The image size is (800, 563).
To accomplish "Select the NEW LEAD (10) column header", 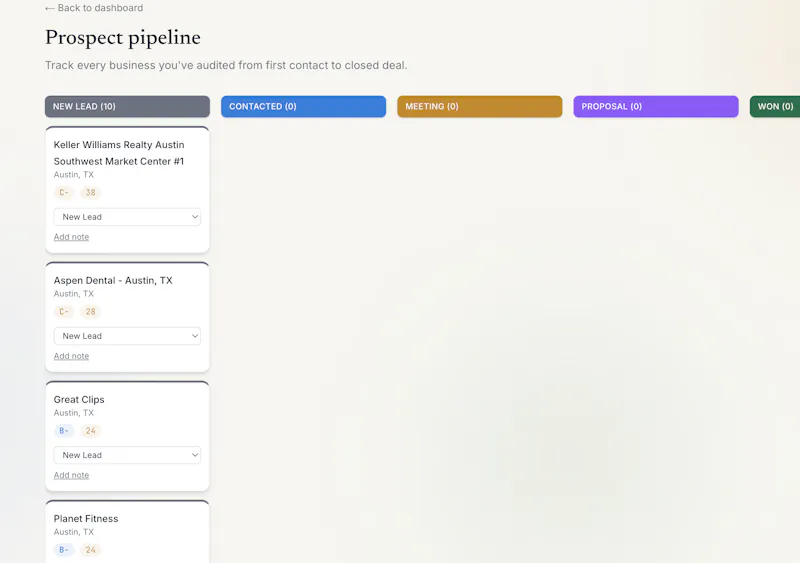I will (127, 106).
